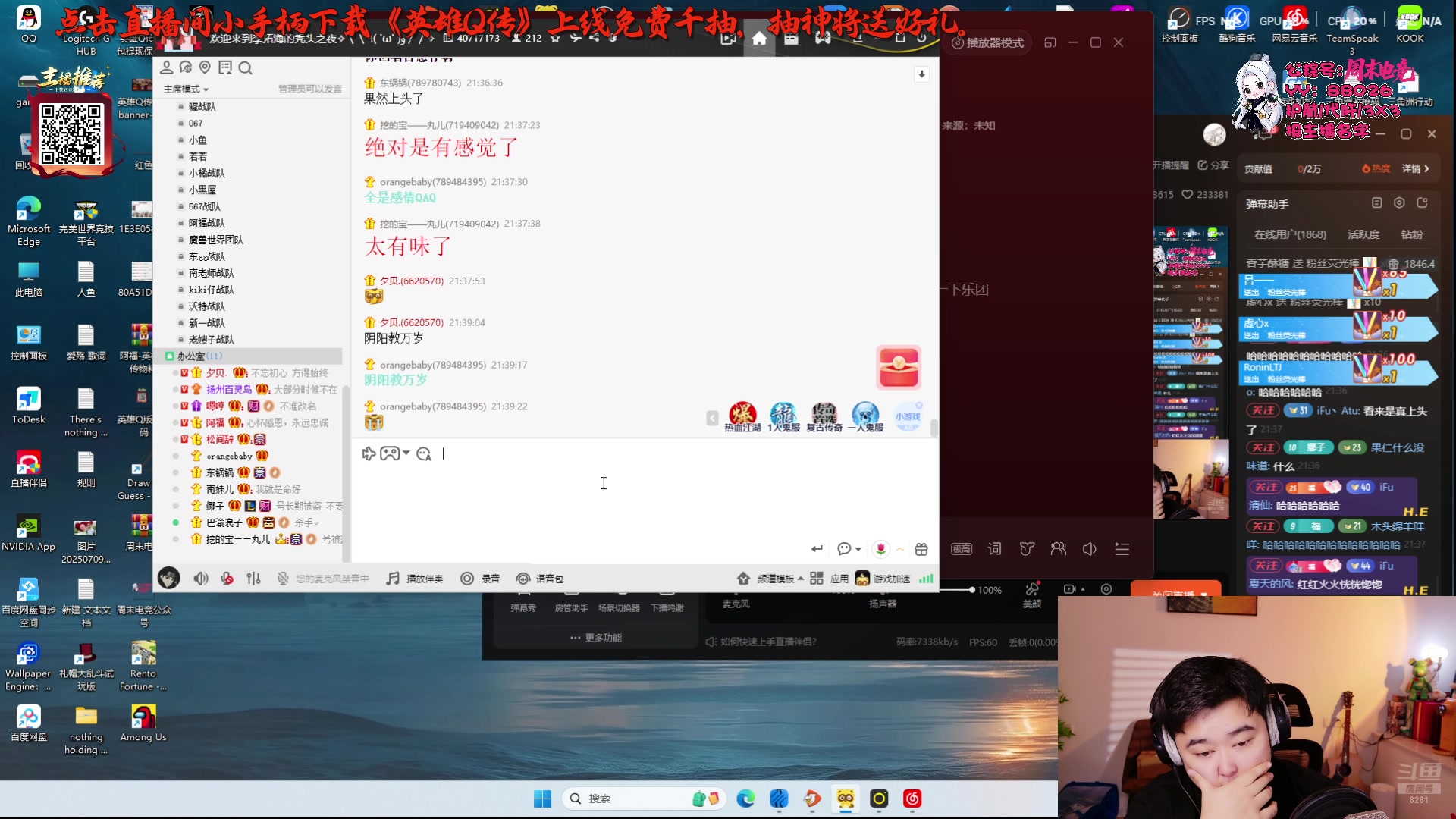Screen dimensions: 1456x819
Task: Open the settings icon in 弹幕助手 panel
Action: coord(1399,202)
